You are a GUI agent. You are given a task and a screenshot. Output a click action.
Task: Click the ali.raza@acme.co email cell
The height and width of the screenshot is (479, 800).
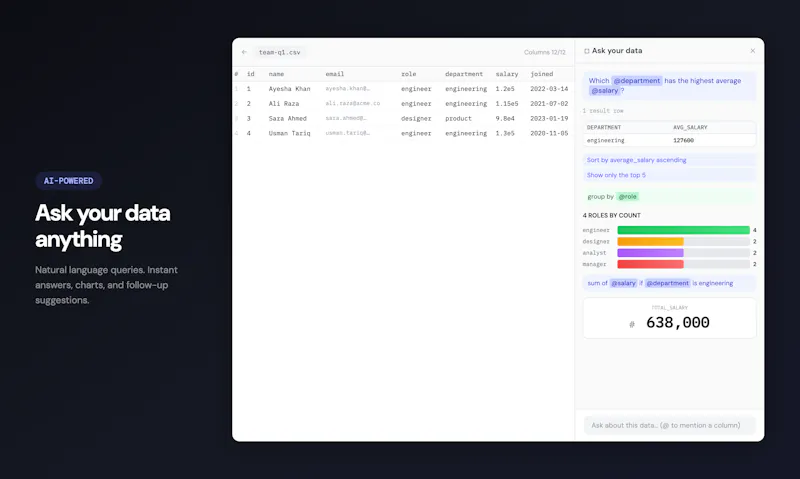coord(353,103)
